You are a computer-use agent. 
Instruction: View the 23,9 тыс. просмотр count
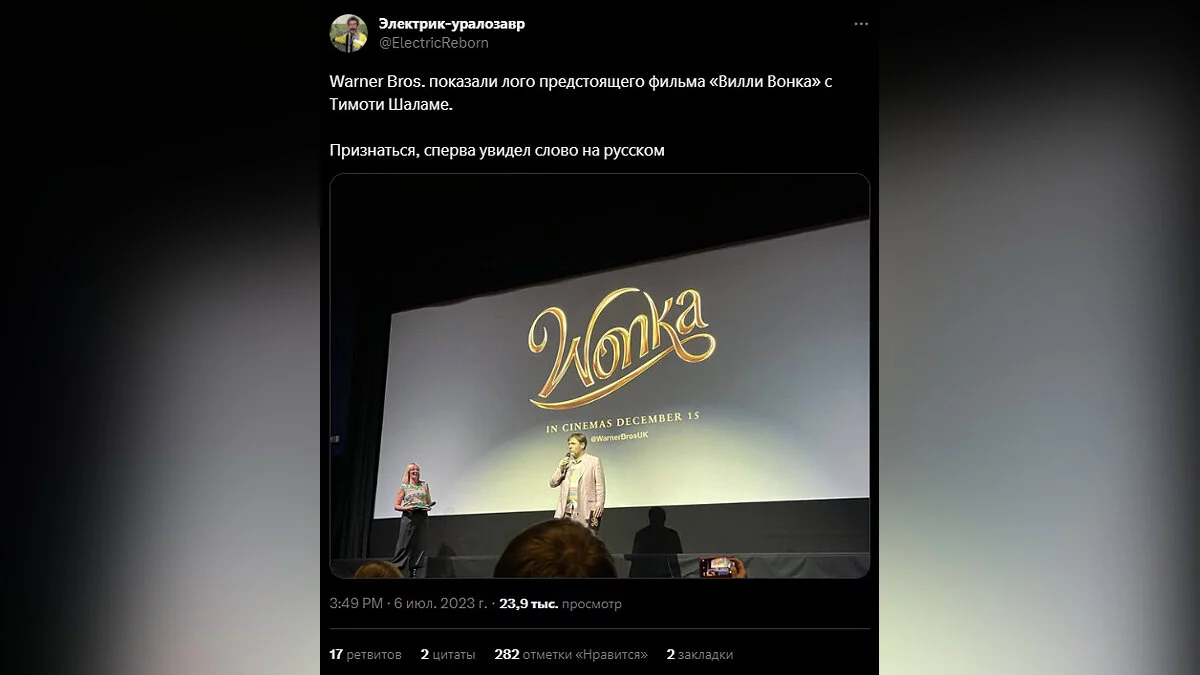(561, 604)
